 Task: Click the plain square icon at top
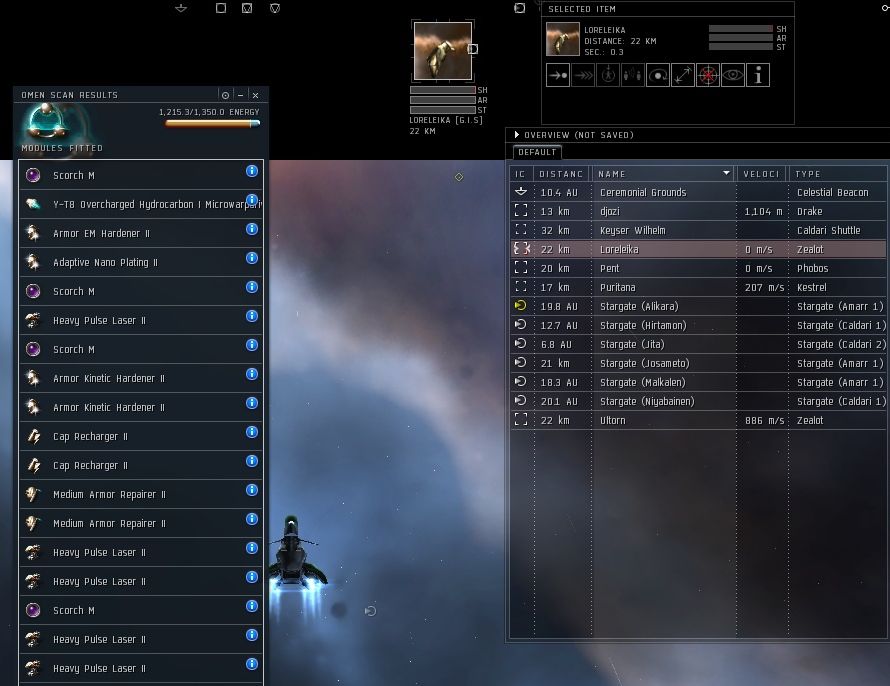pos(221,8)
